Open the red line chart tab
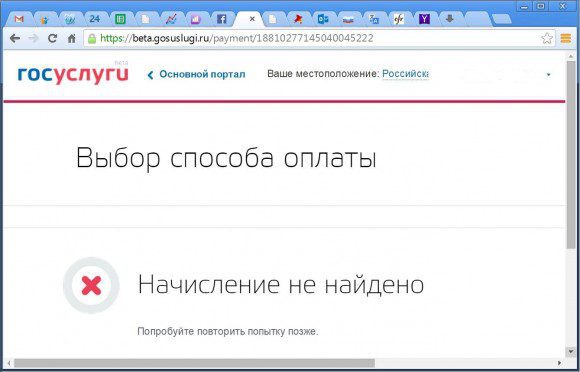The image size is (580, 372). (x=171, y=19)
